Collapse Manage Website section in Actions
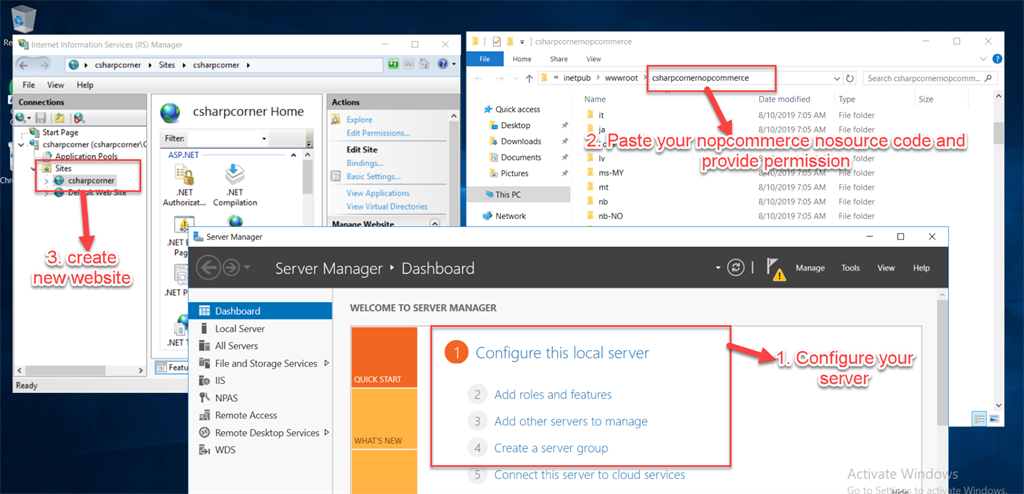Screen dimensions: 1024x494 (434, 223)
